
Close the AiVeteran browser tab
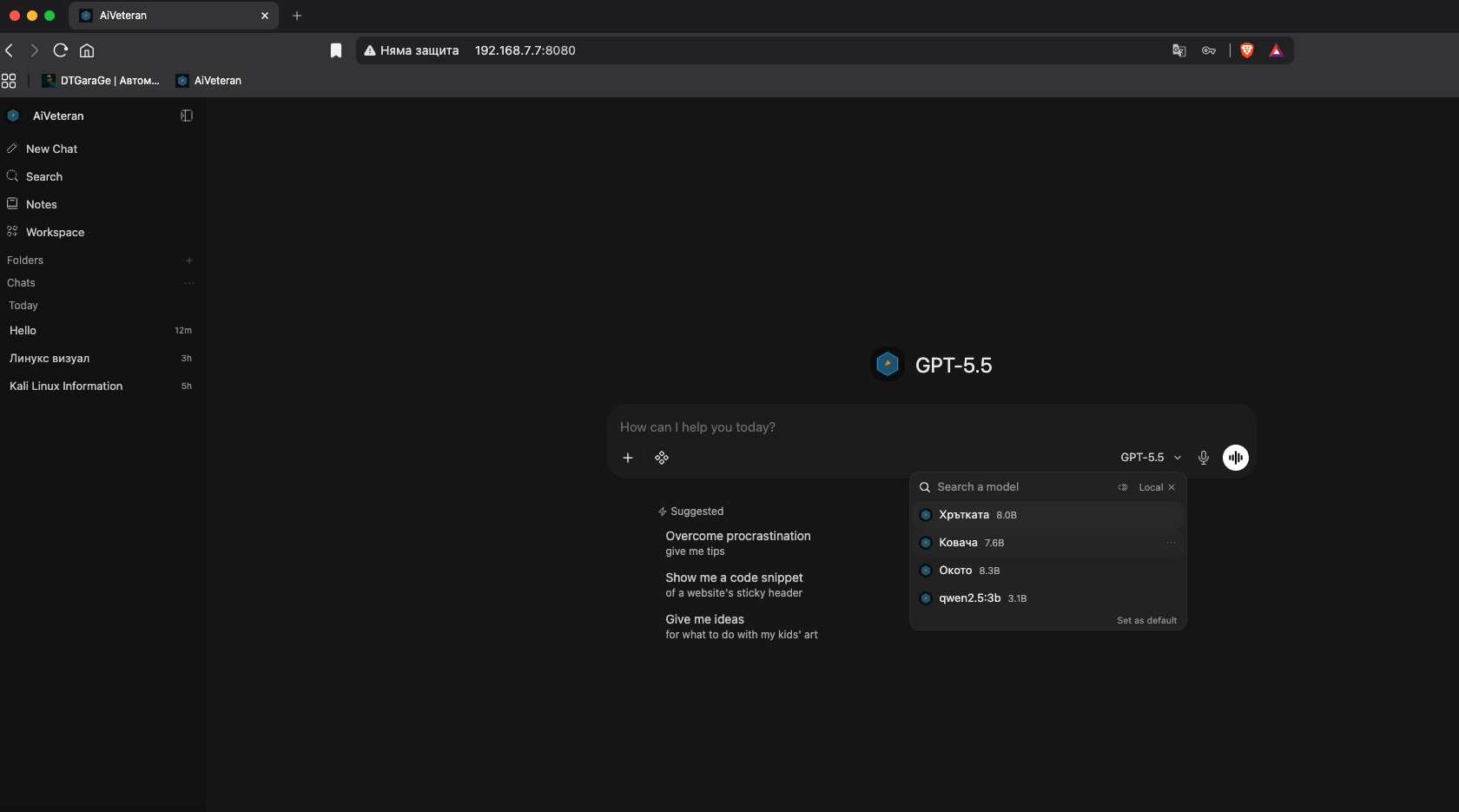click(265, 16)
